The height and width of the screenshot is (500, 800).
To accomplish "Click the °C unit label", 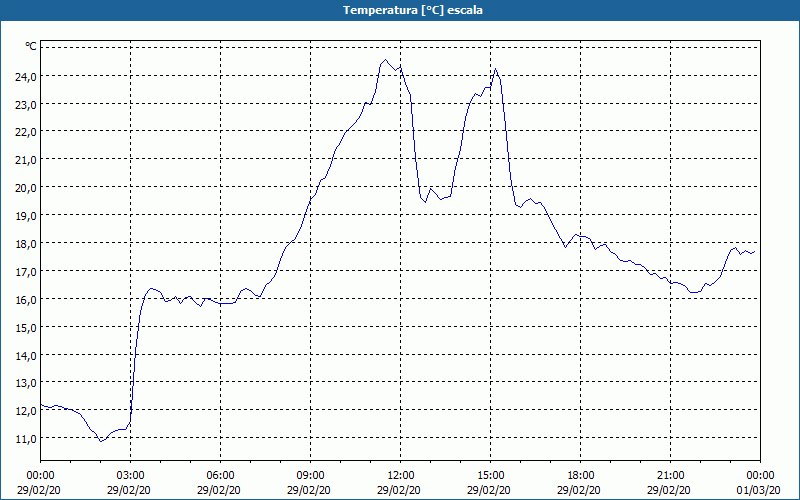I will pyautogui.click(x=31, y=46).
